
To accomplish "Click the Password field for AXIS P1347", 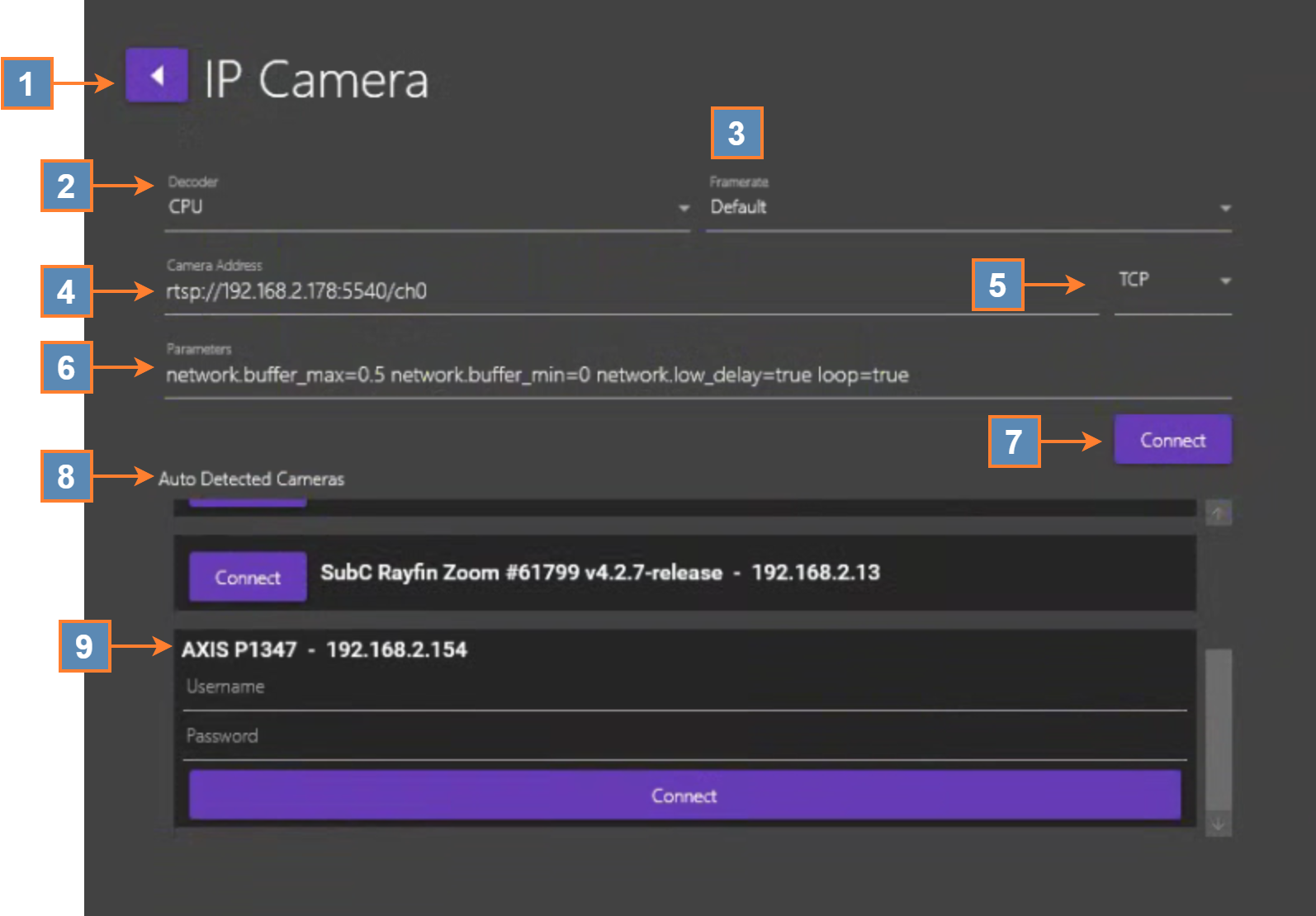I will pyautogui.click(x=684, y=737).
